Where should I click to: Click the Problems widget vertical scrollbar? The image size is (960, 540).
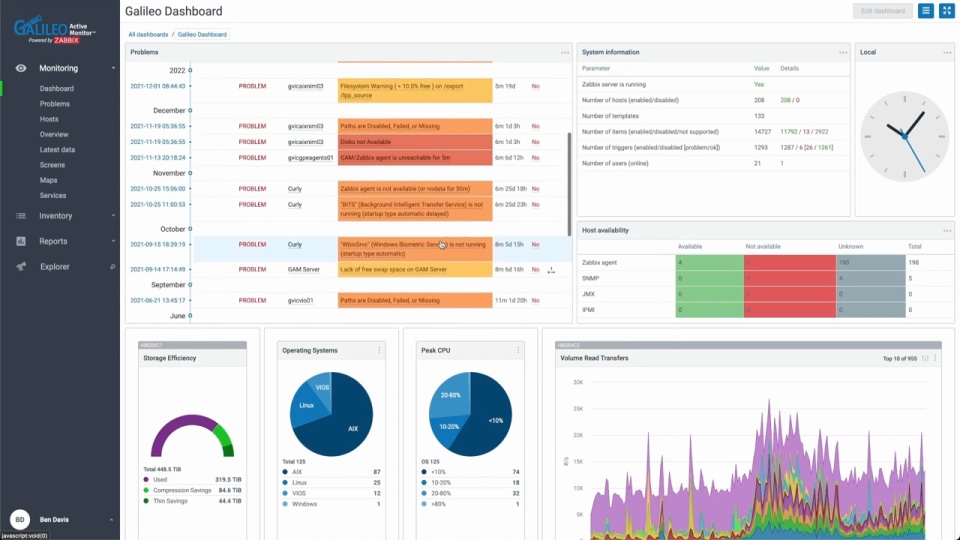(x=569, y=184)
